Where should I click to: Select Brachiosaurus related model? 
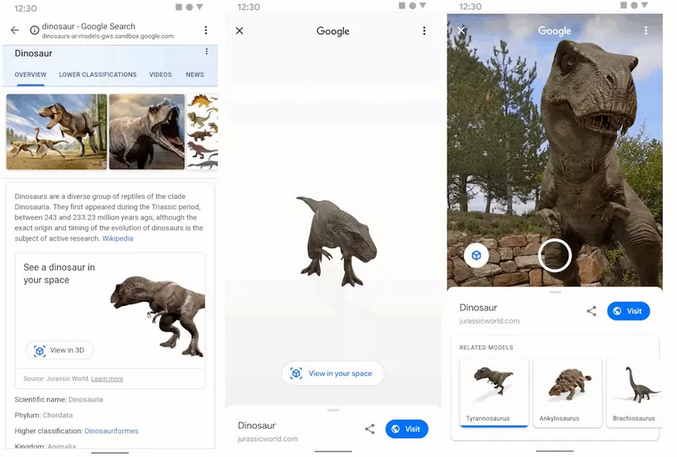[634, 393]
